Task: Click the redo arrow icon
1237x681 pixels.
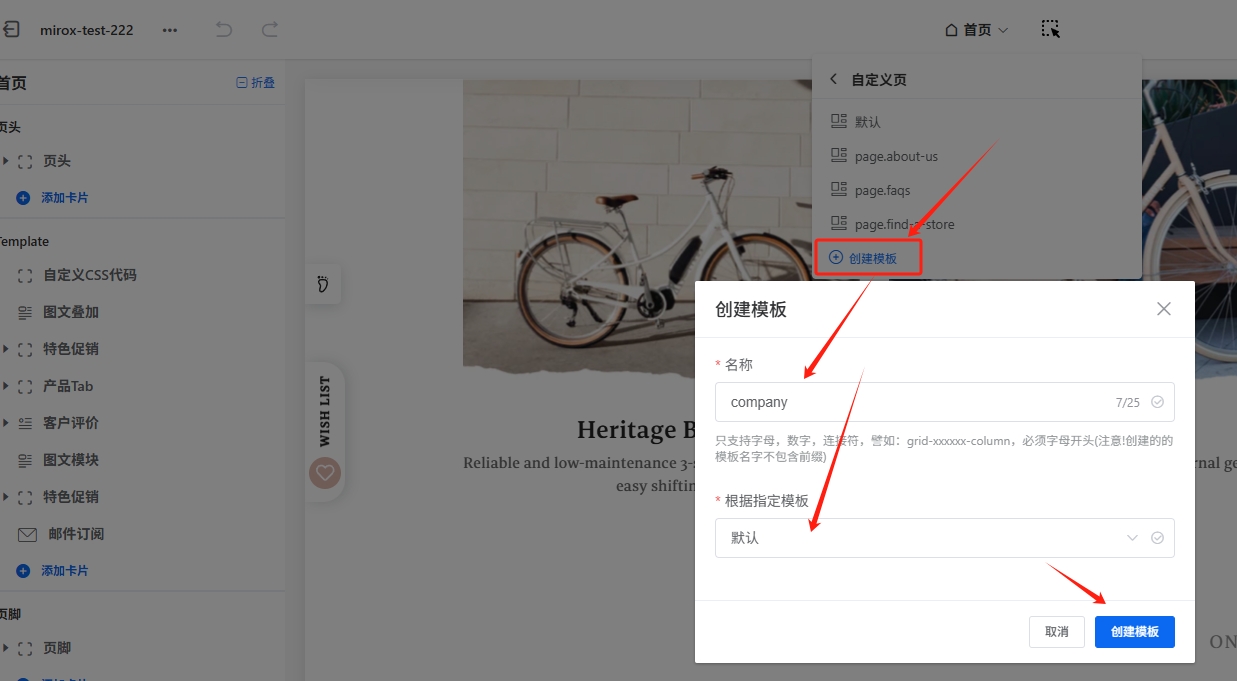Action: click(x=269, y=30)
